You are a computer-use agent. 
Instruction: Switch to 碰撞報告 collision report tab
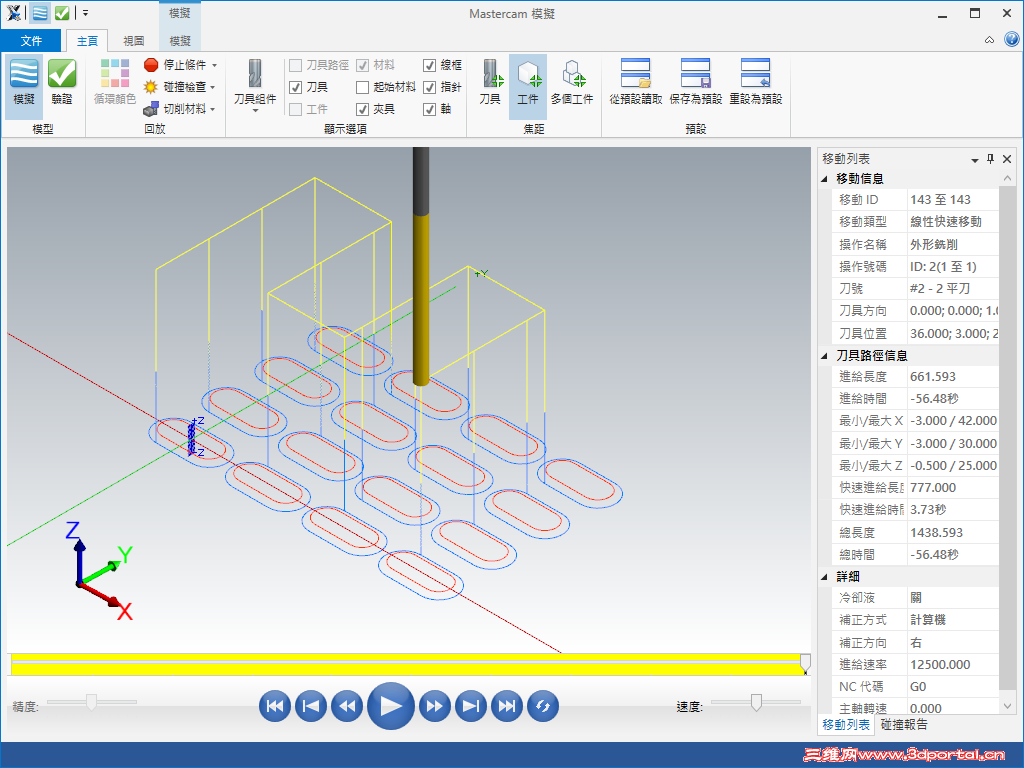coord(904,724)
